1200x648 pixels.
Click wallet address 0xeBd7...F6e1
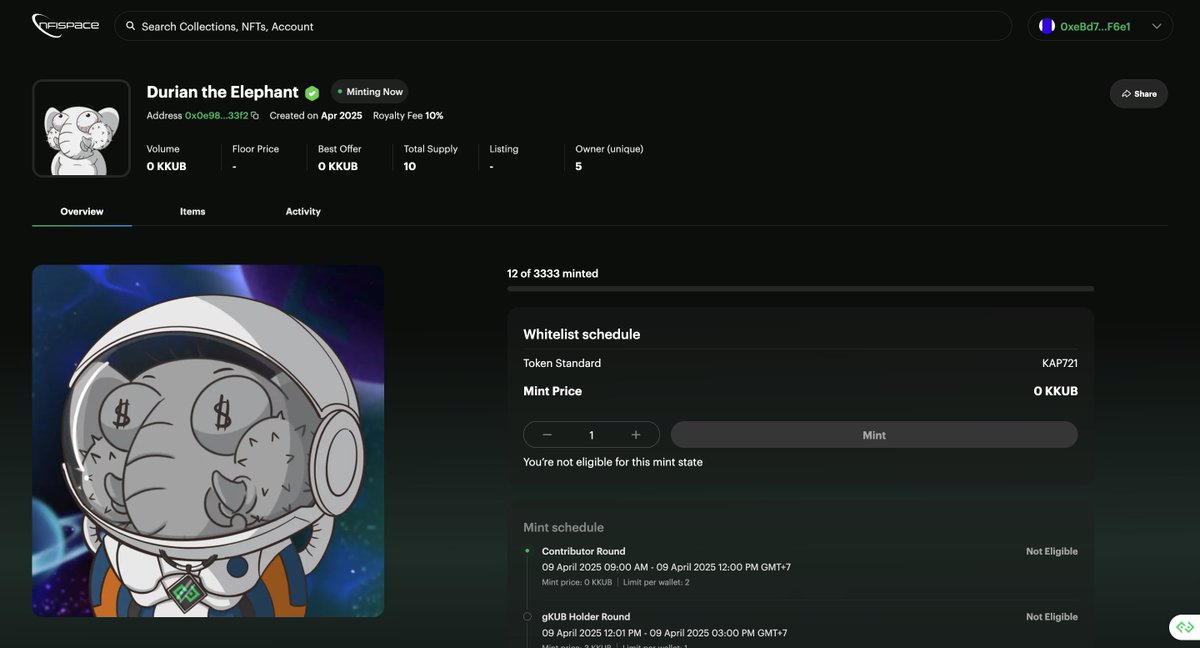(x=1095, y=26)
